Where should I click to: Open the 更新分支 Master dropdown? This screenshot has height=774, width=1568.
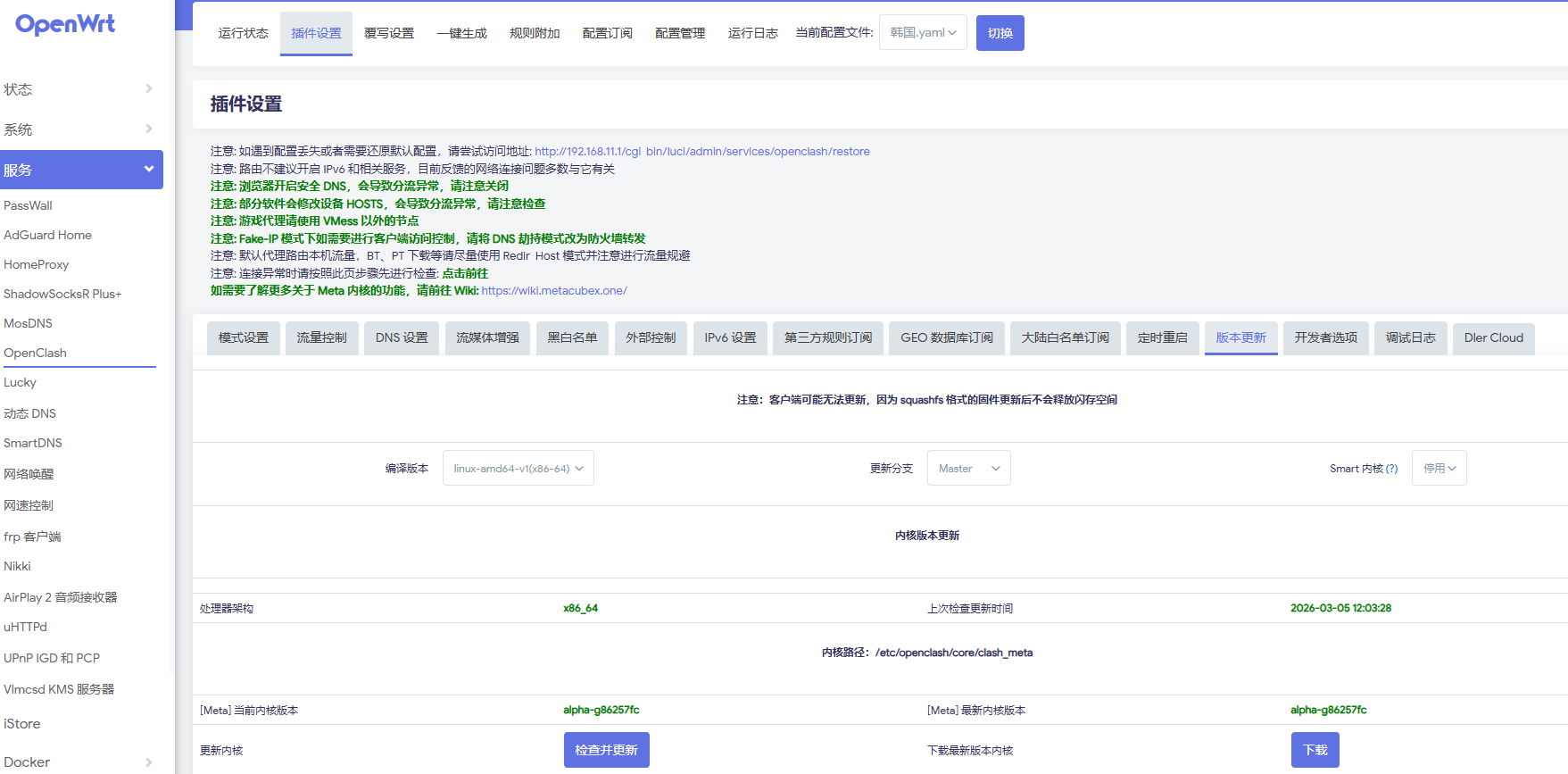[x=969, y=469]
